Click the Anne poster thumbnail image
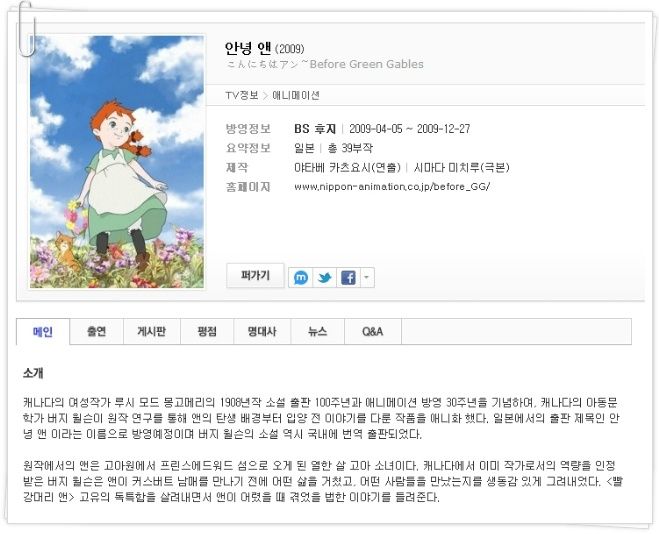 [117, 162]
